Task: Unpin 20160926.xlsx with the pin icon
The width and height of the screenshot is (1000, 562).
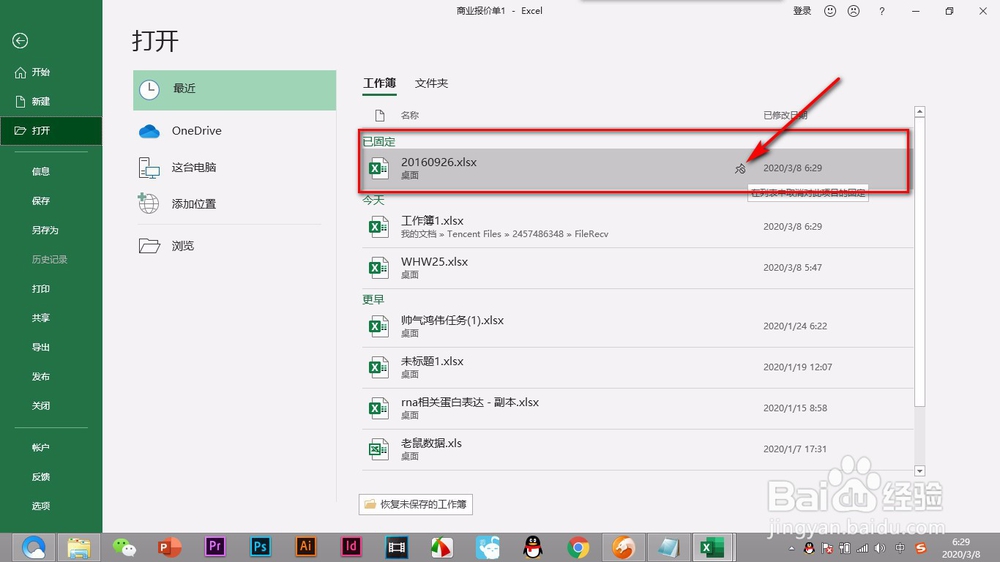Action: click(740, 168)
